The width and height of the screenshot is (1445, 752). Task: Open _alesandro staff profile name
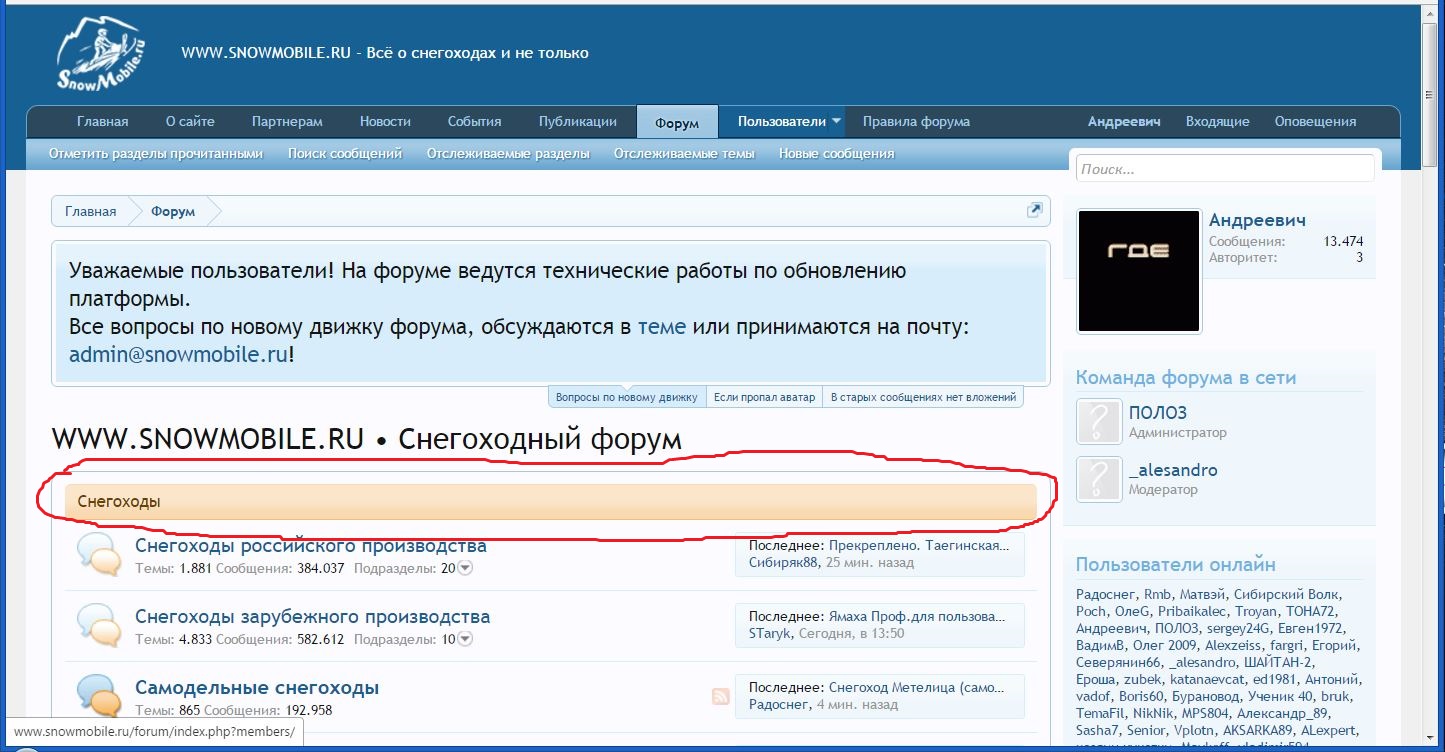tap(1173, 469)
